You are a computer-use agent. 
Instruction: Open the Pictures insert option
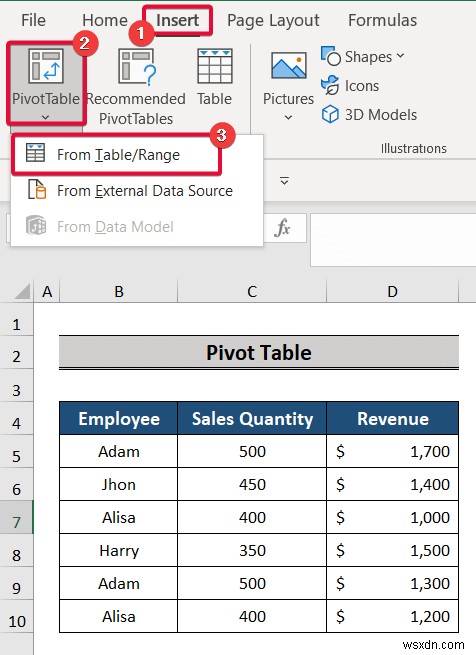(288, 86)
